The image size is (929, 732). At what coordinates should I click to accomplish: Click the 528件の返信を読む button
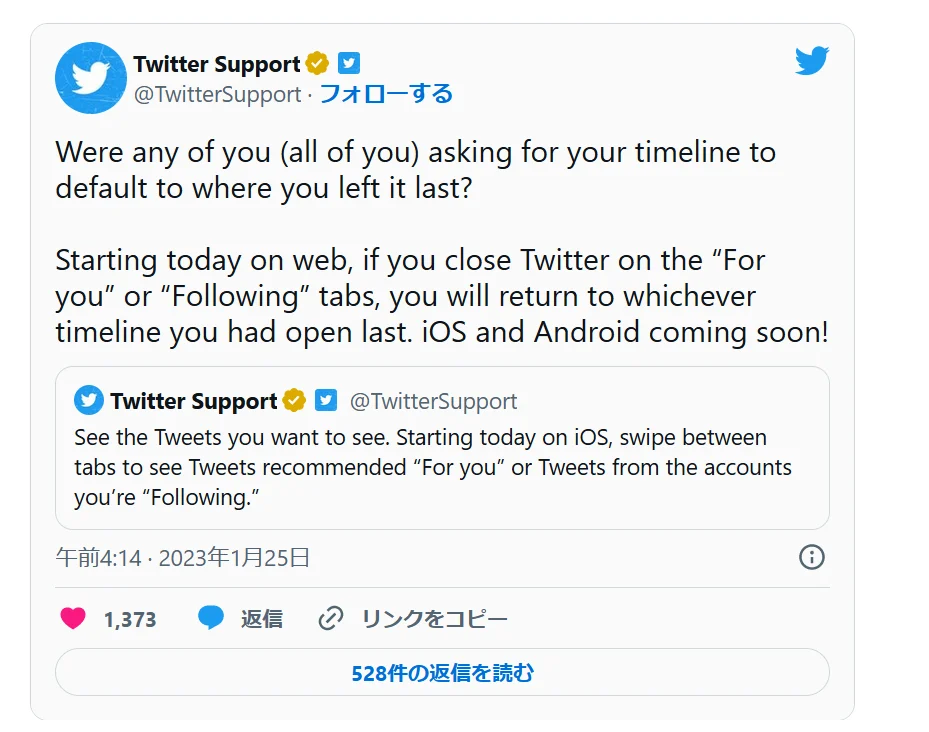[442, 673]
